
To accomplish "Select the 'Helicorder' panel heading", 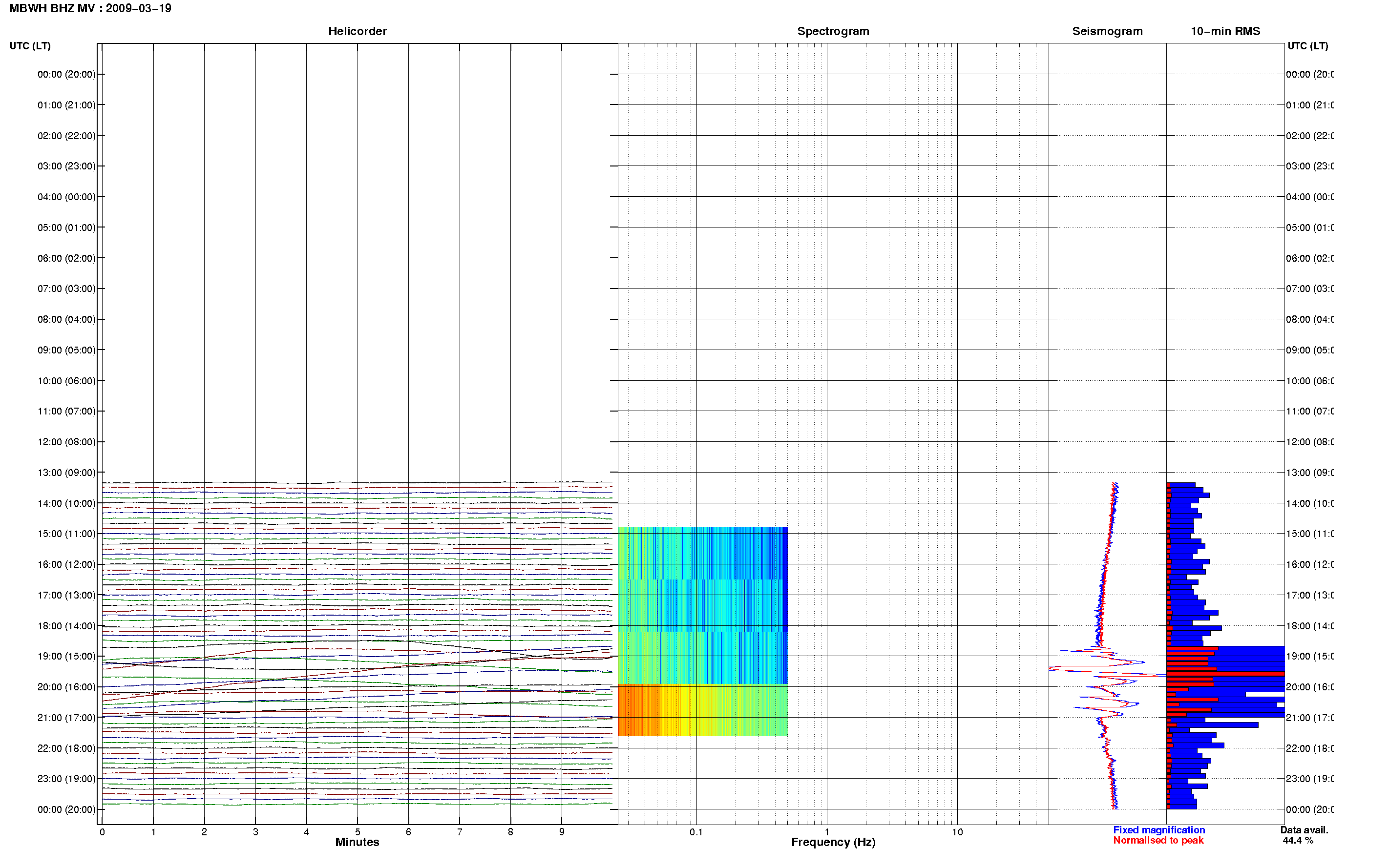I will pos(357,31).
